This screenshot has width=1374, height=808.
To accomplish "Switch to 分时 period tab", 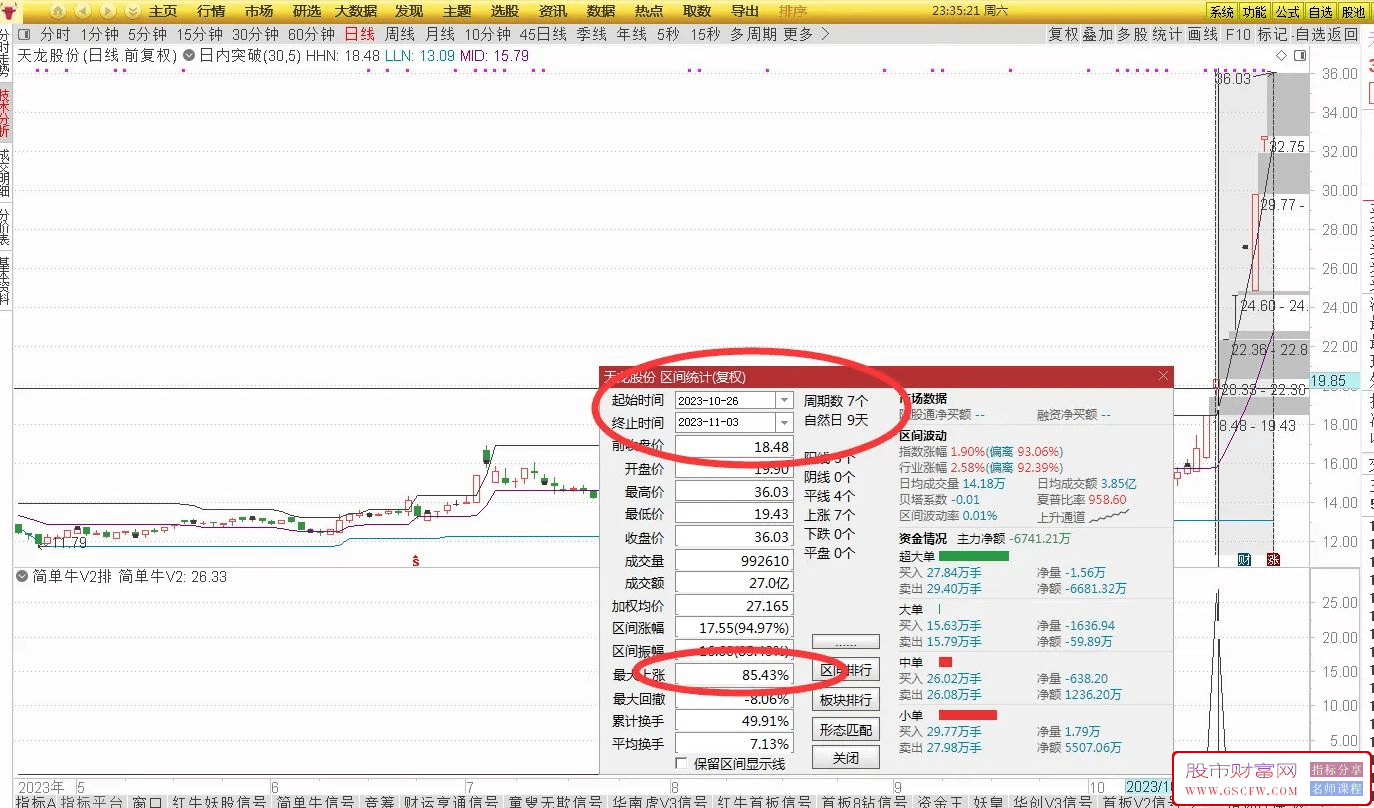I will [x=56, y=34].
